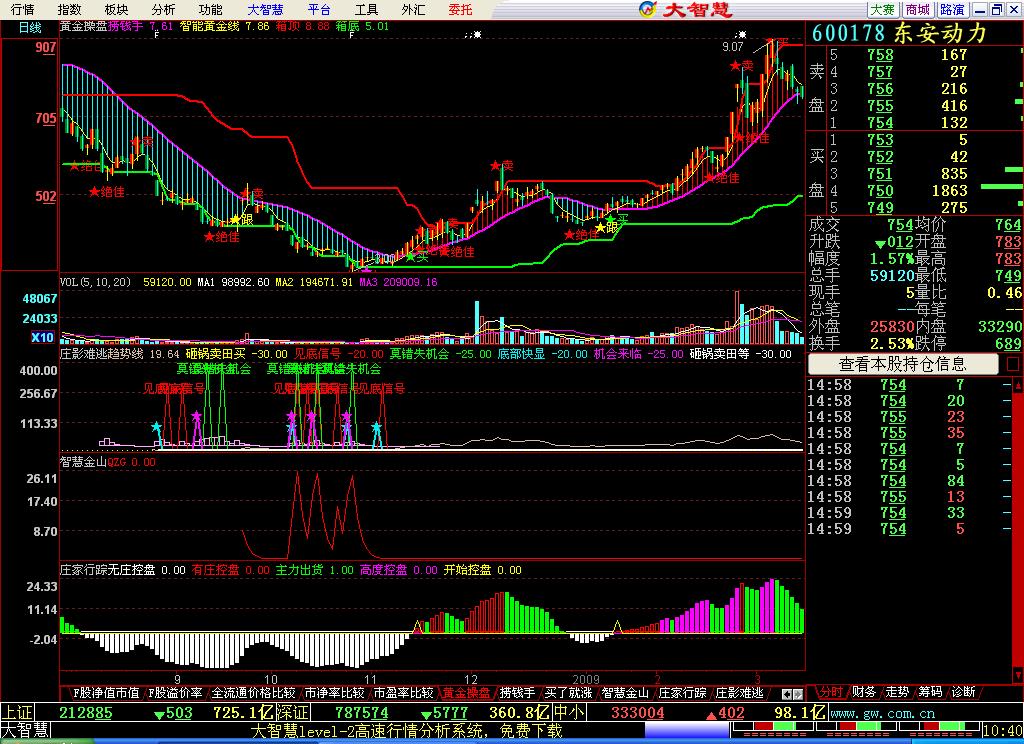Select the 捞钱手 indicator tab
1024x744 pixels.
point(517,692)
